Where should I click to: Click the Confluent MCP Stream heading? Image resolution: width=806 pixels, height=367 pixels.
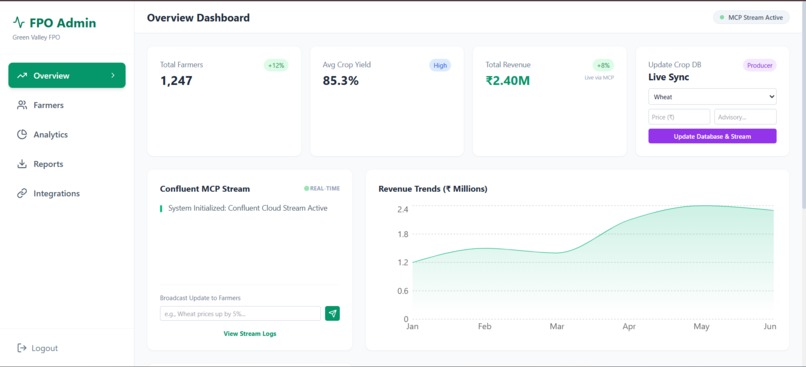(x=205, y=189)
